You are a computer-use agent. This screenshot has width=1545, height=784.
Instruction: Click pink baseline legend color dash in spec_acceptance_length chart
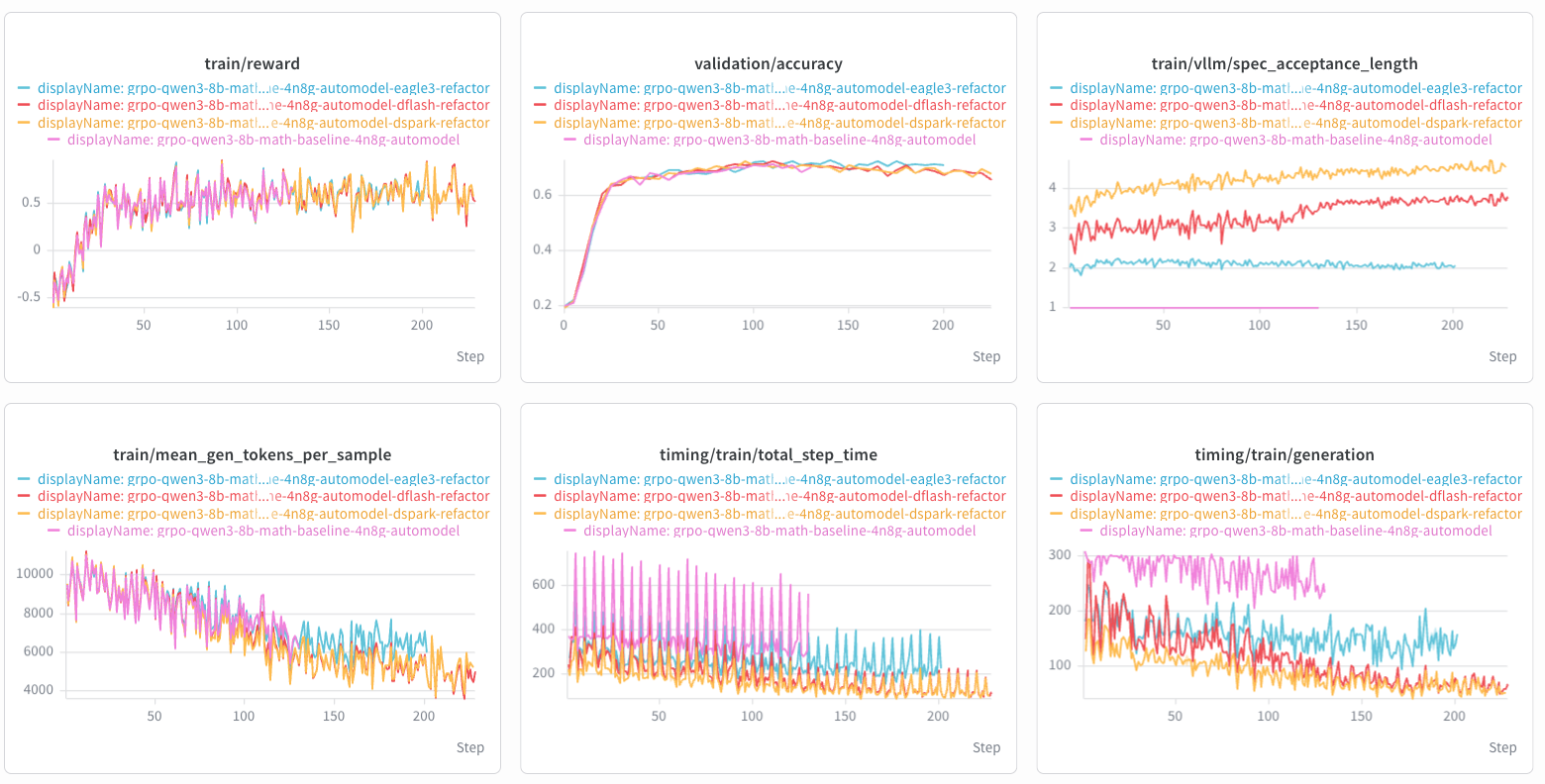[x=1085, y=141]
